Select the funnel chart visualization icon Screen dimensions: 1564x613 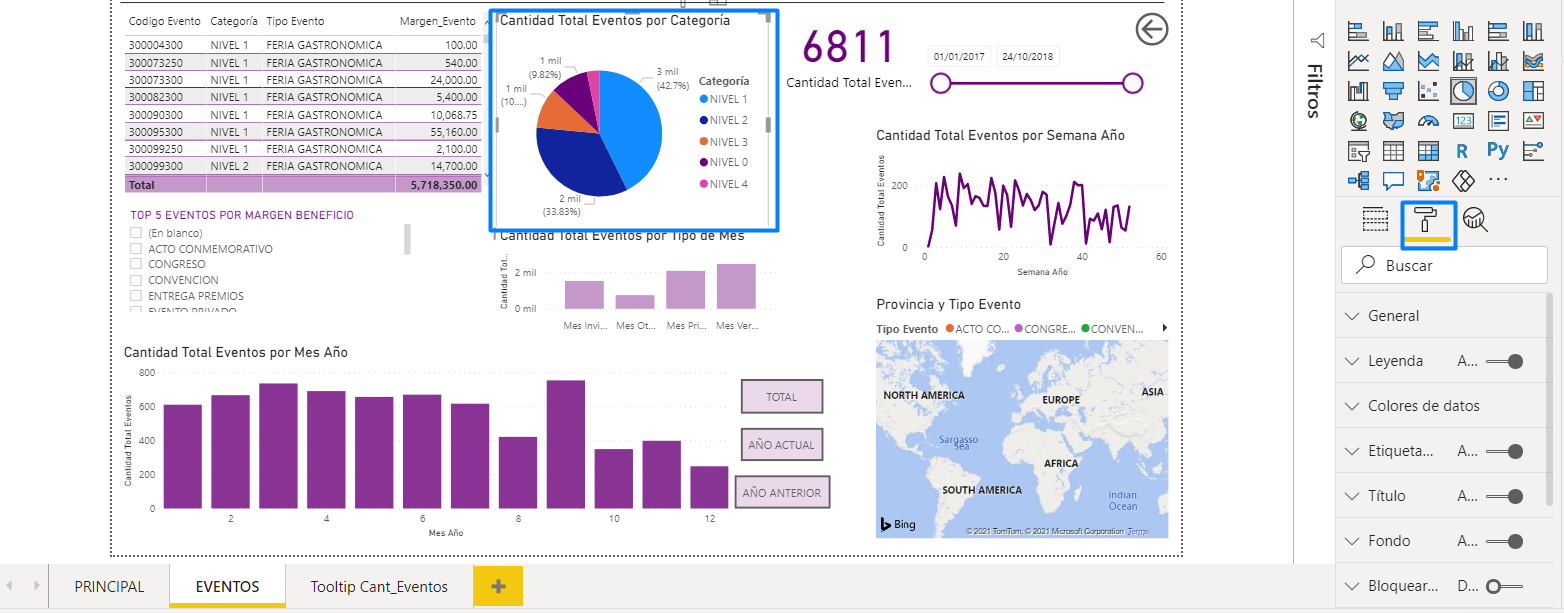tap(1393, 91)
